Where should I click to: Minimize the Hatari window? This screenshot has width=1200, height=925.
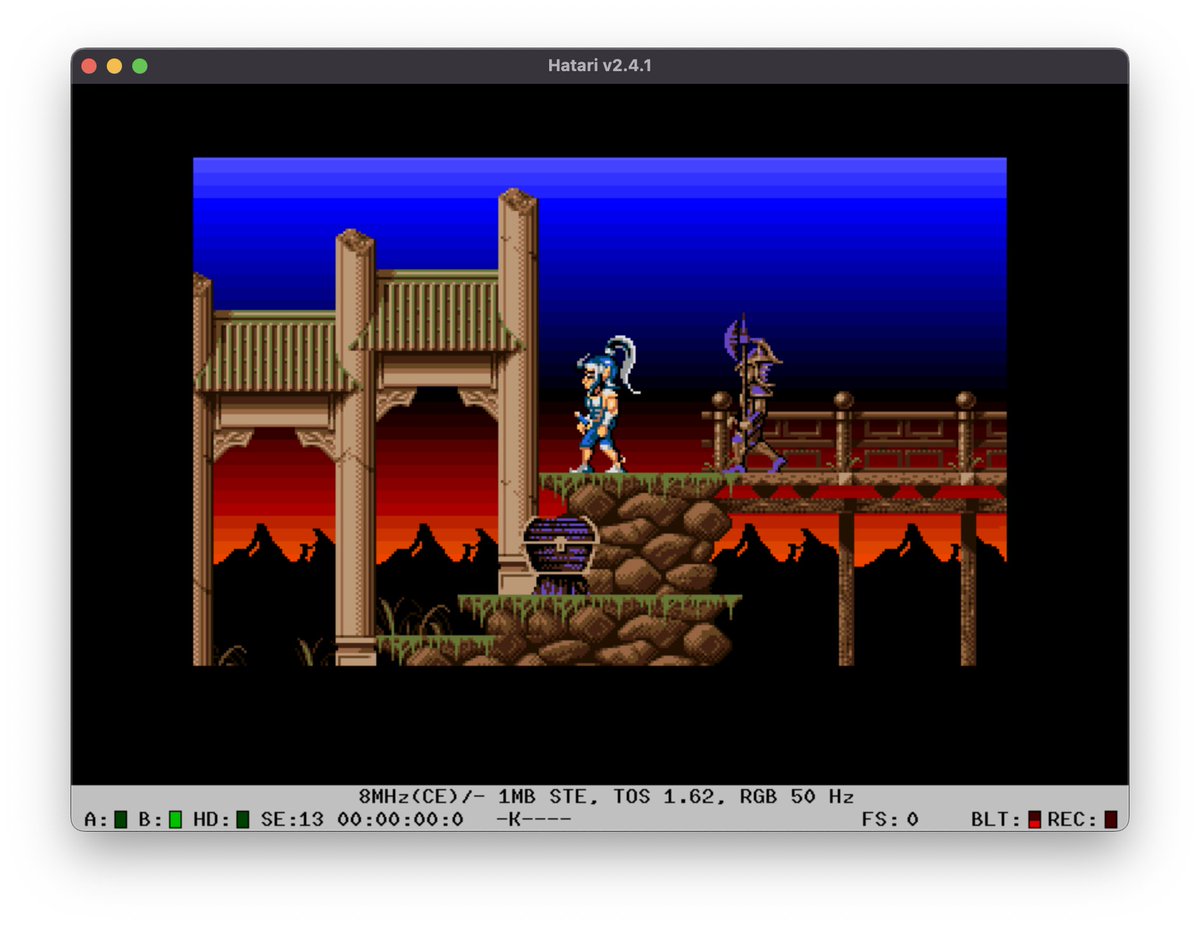pos(114,66)
